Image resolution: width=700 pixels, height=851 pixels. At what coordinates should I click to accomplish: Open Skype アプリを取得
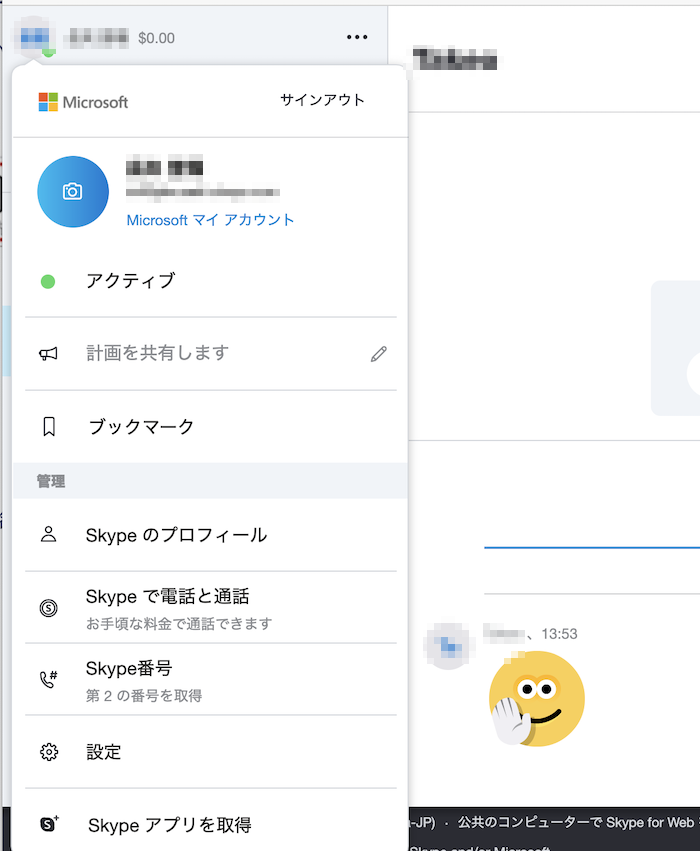pyautogui.click(x=211, y=825)
